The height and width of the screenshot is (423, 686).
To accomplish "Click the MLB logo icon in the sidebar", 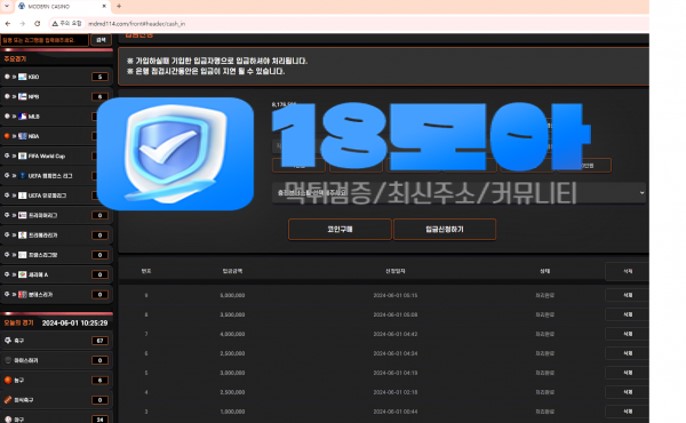I will (x=22, y=116).
